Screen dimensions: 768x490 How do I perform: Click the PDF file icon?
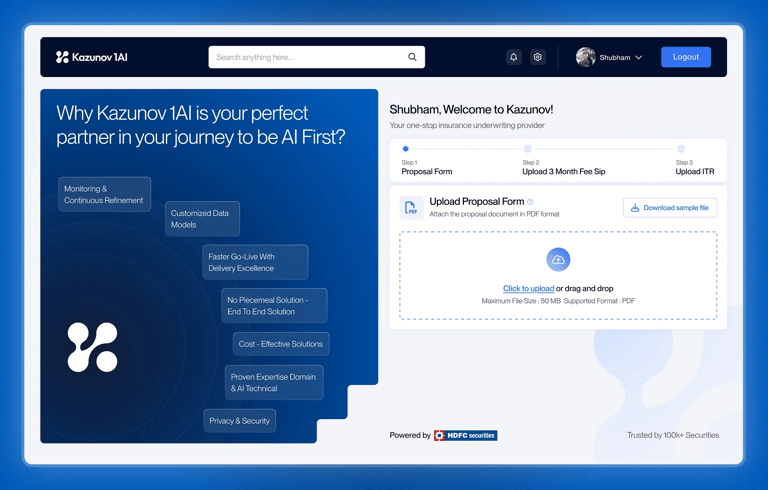[411, 208]
